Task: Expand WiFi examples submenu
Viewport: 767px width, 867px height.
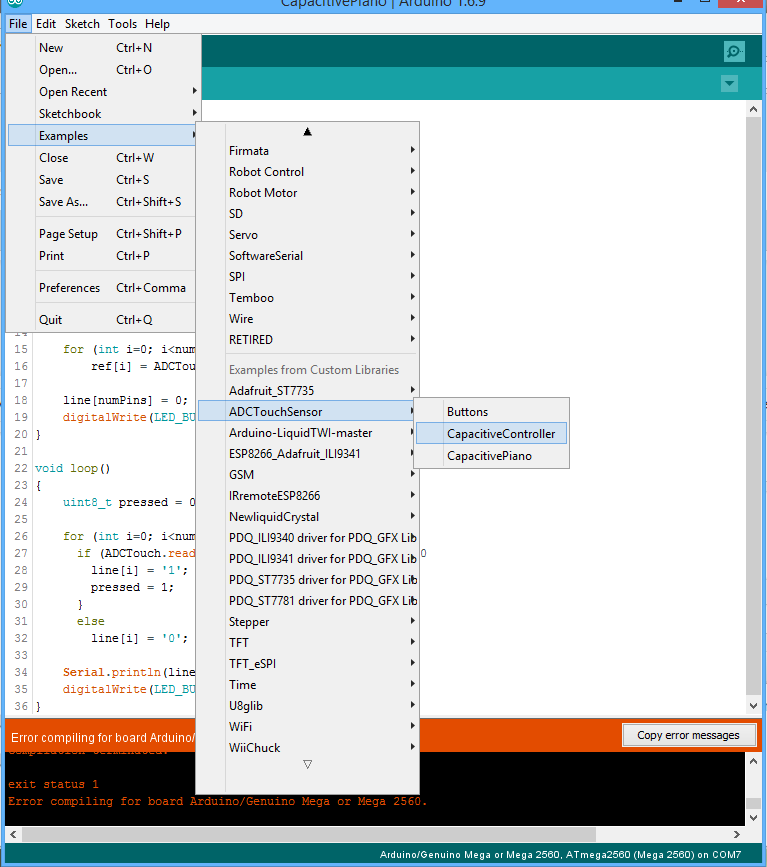Action: 308,727
